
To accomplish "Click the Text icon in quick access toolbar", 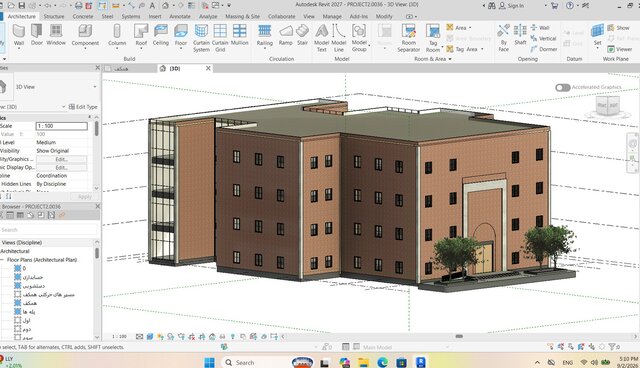I will point(152,5).
